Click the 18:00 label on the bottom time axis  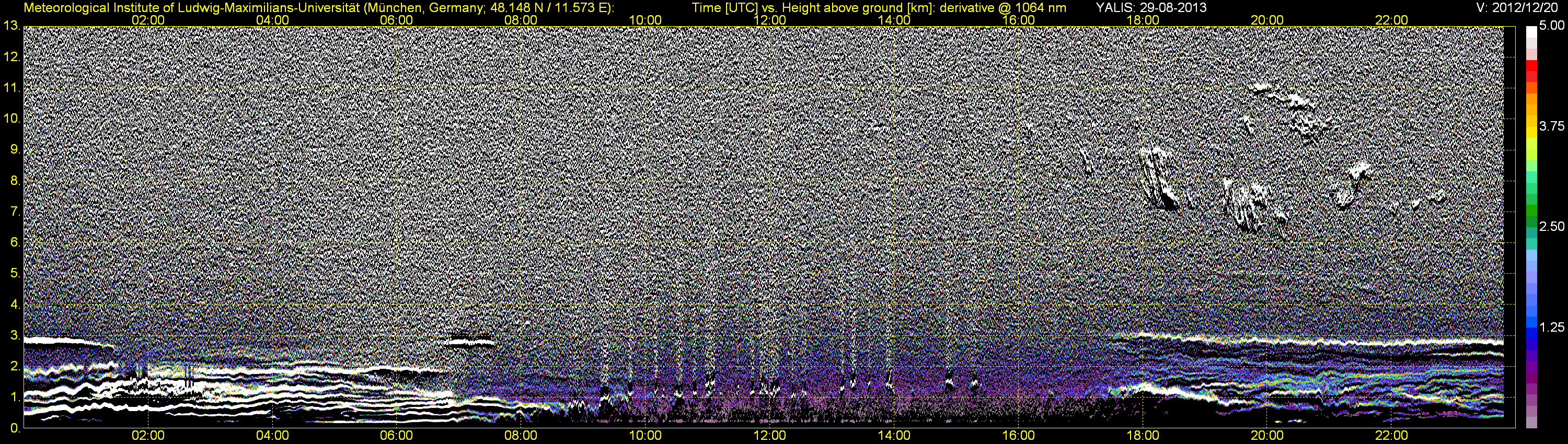point(1143,436)
